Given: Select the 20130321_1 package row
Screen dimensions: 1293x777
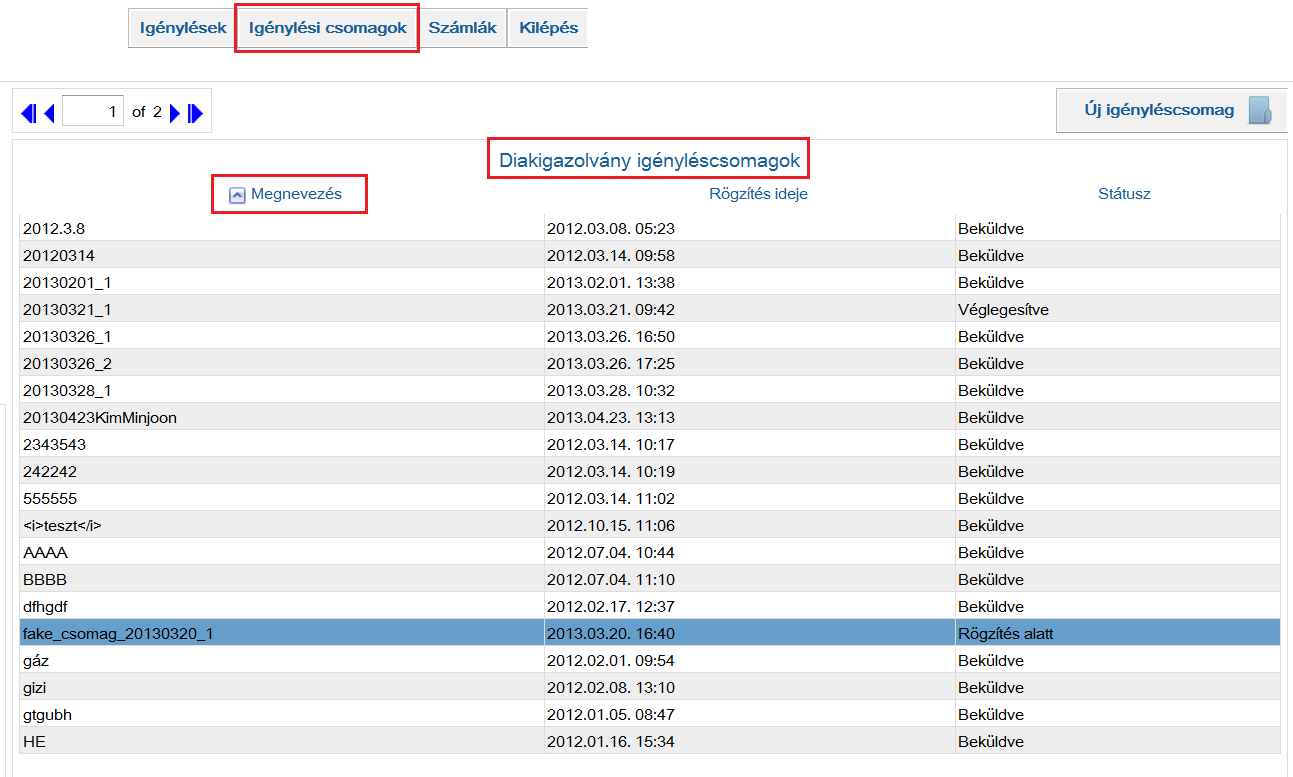Looking at the screenshot, I should pos(650,309).
